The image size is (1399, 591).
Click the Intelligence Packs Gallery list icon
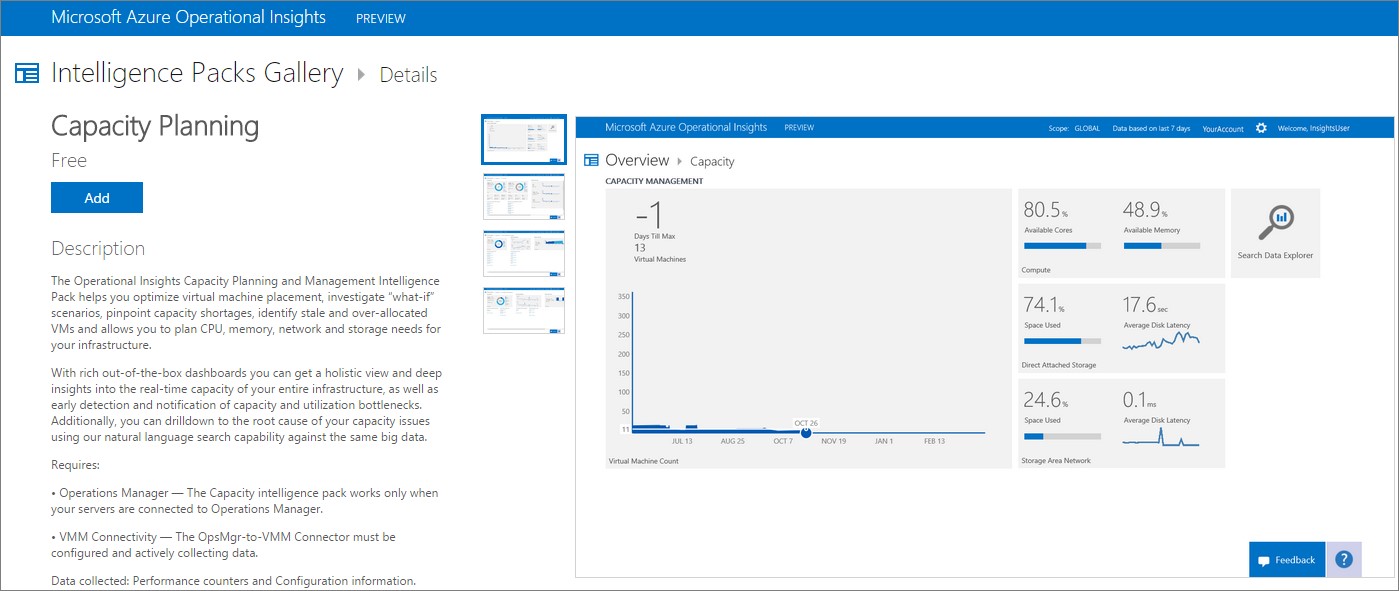pos(27,73)
